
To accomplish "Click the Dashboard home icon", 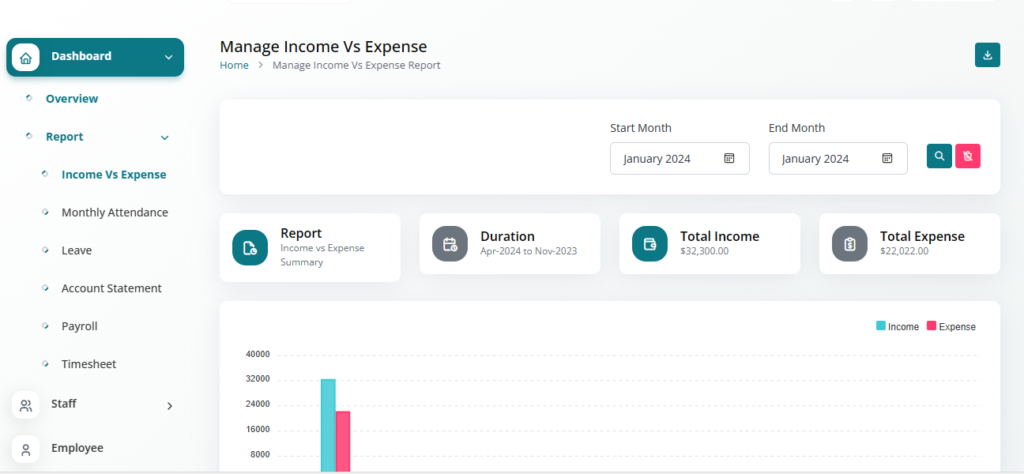I will [25, 57].
